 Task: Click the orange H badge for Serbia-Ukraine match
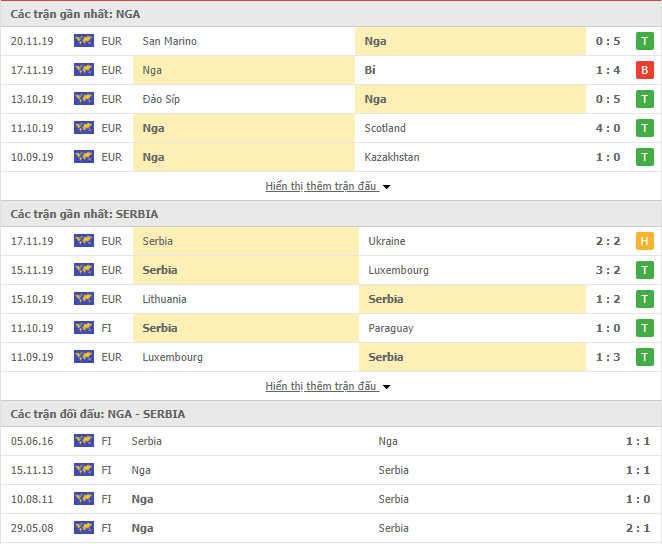645,241
